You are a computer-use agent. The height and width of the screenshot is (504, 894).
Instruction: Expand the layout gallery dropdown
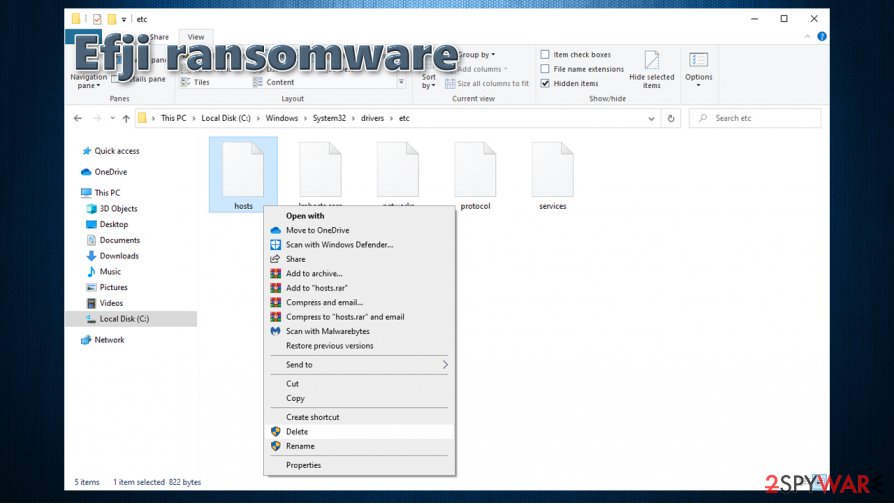click(x=401, y=82)
